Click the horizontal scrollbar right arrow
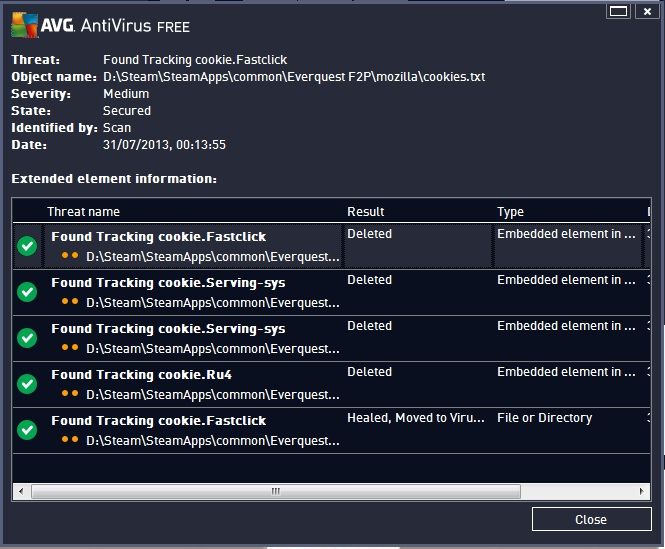 [642, 491]
